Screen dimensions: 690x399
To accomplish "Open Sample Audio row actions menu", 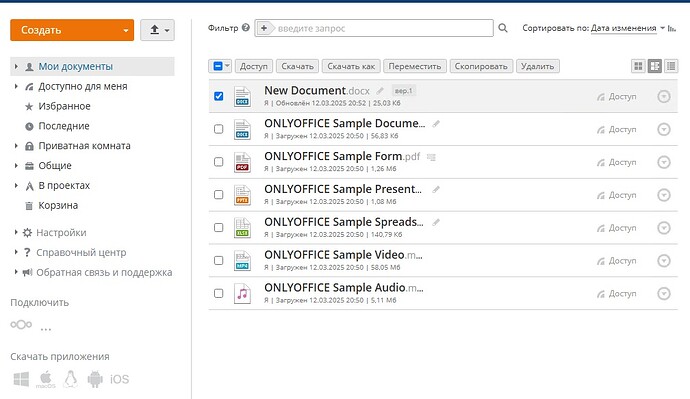I will tap(664, 293).
